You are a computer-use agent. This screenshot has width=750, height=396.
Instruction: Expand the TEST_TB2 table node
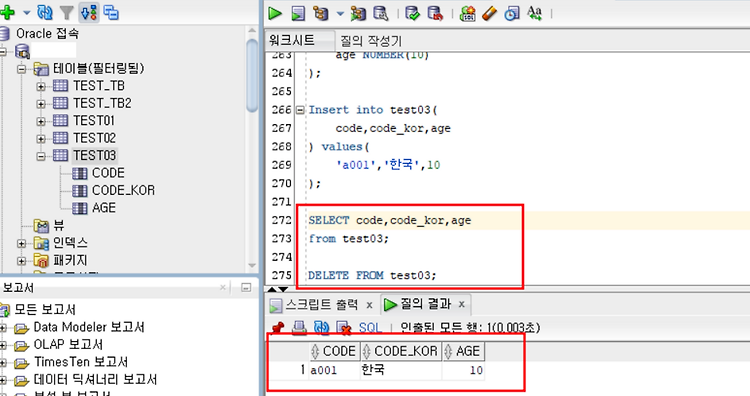pyautogui.click(x=41, y=104)
